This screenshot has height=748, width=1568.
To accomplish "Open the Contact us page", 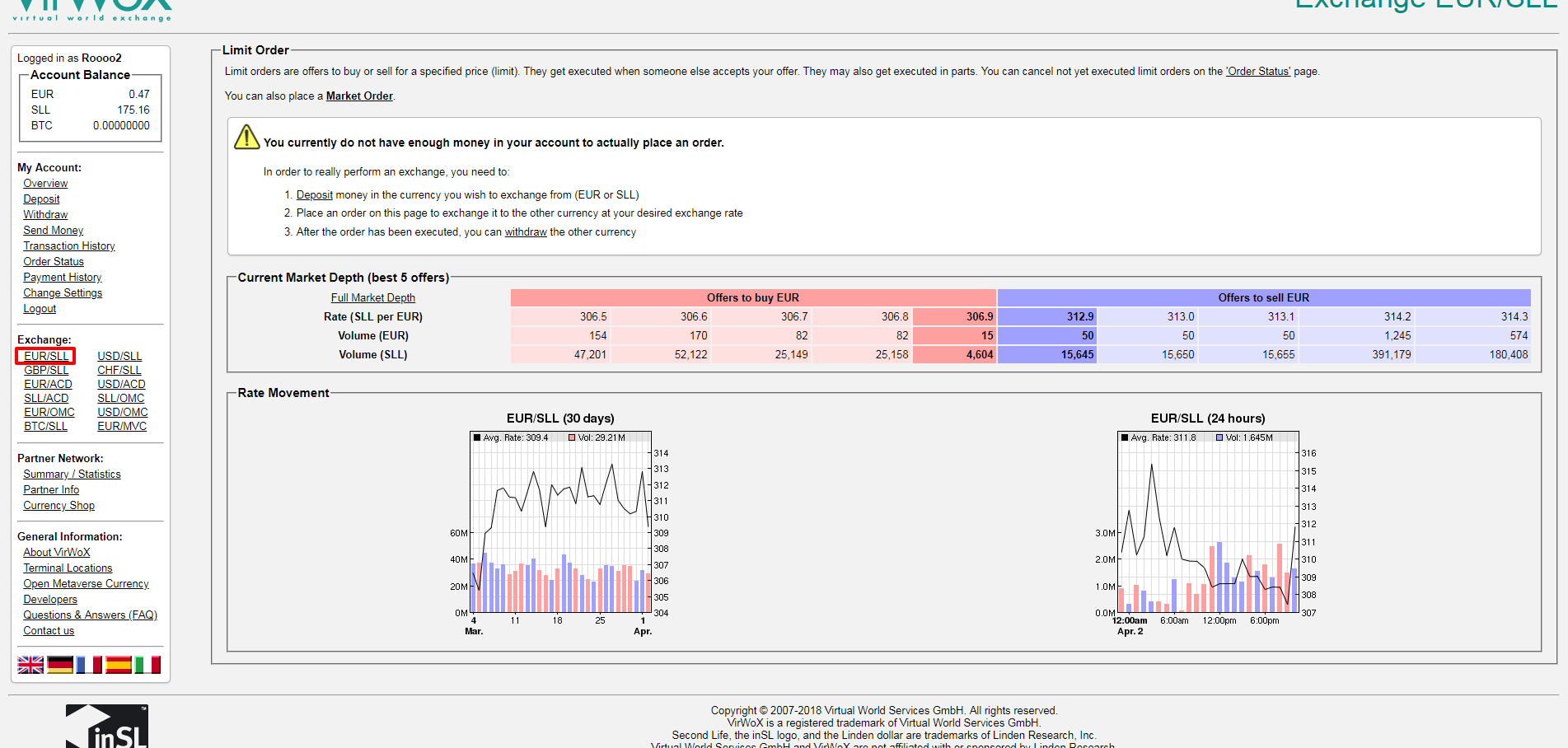I will pyautogui.click(x=49, y=631).
